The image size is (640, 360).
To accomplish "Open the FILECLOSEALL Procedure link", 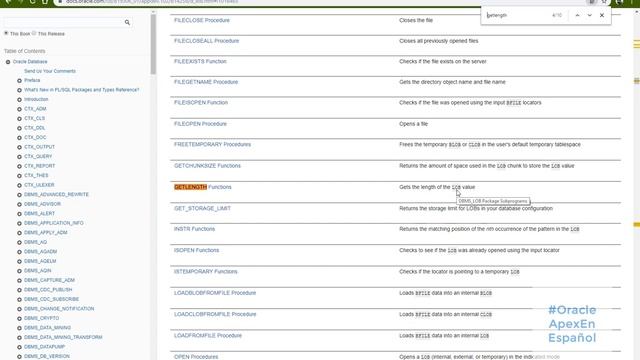I will click(207, 41).
